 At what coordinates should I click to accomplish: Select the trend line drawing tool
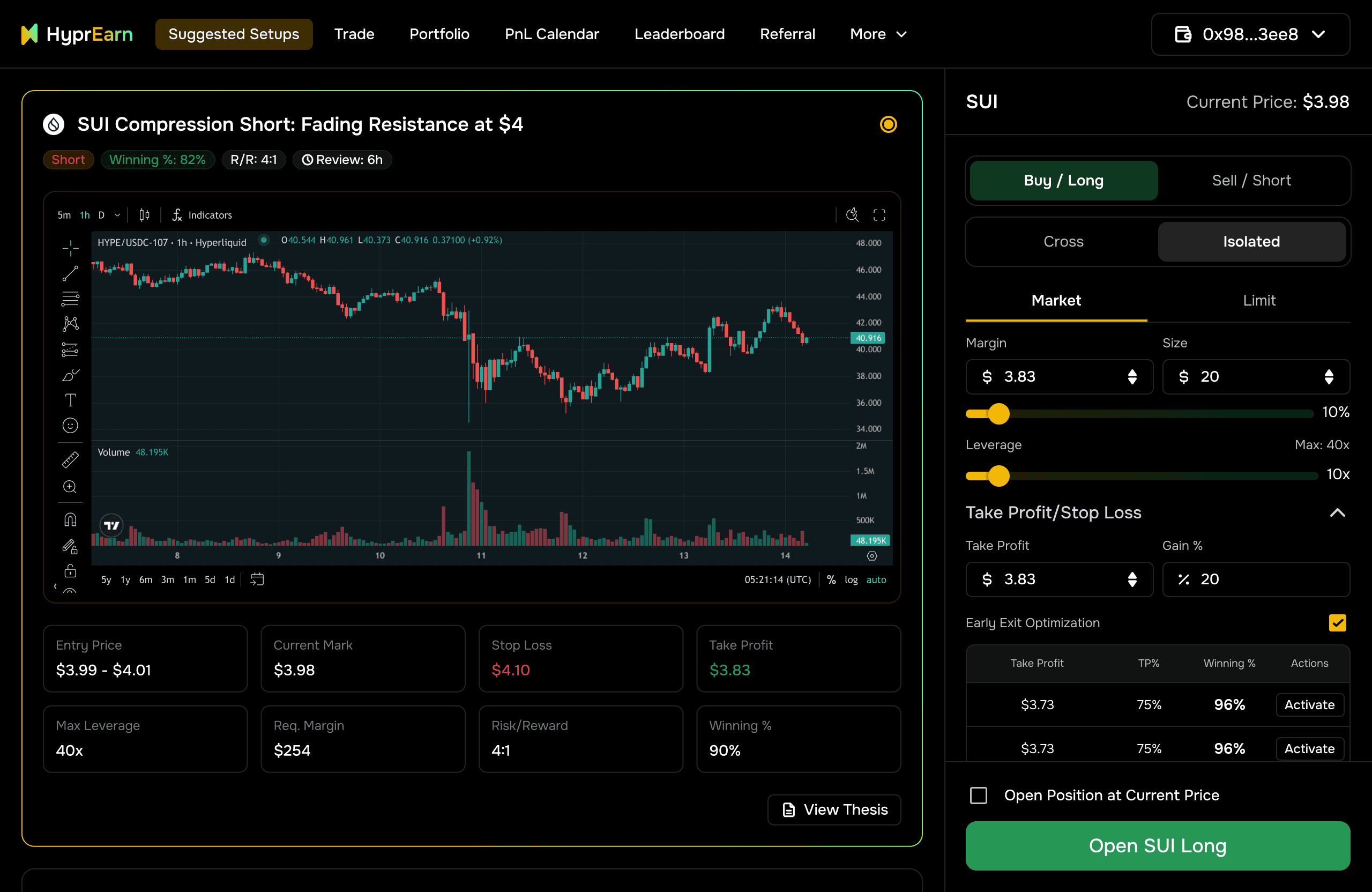tap(70, 273)
